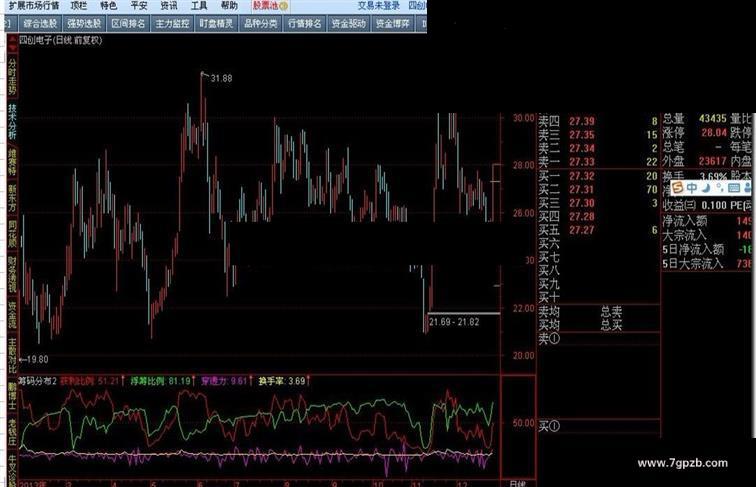The image size is (756, 487).
Task: Select the 同花顺 sidebar tab
Action: [12, 234]
